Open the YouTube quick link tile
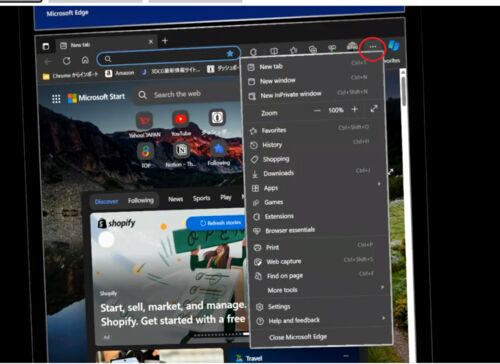500x364 pixels. tap(181, 123)
